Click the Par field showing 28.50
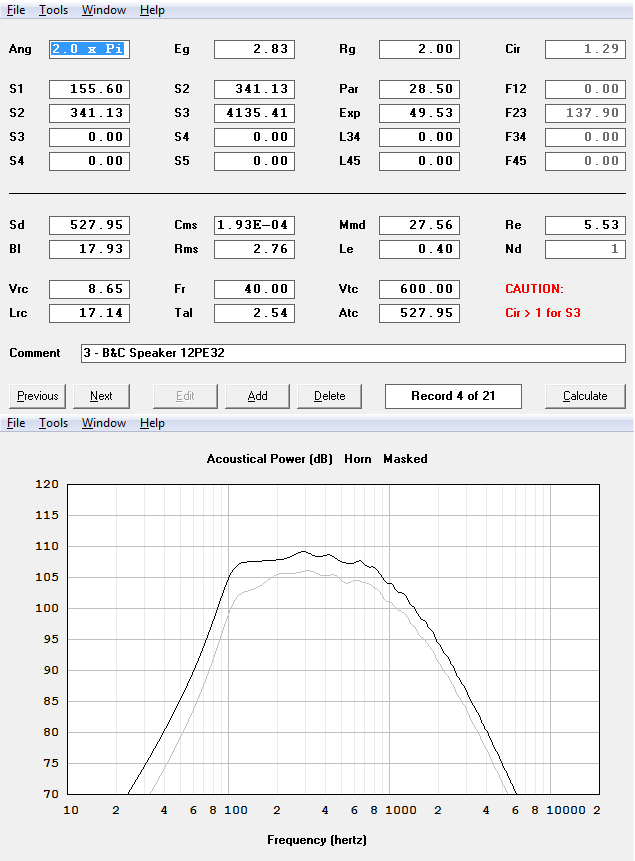The image size is (635, 861). [x=419, y=89]
